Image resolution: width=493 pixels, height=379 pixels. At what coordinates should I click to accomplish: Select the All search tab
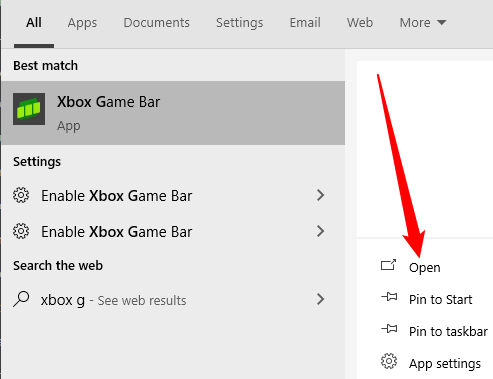34,23
